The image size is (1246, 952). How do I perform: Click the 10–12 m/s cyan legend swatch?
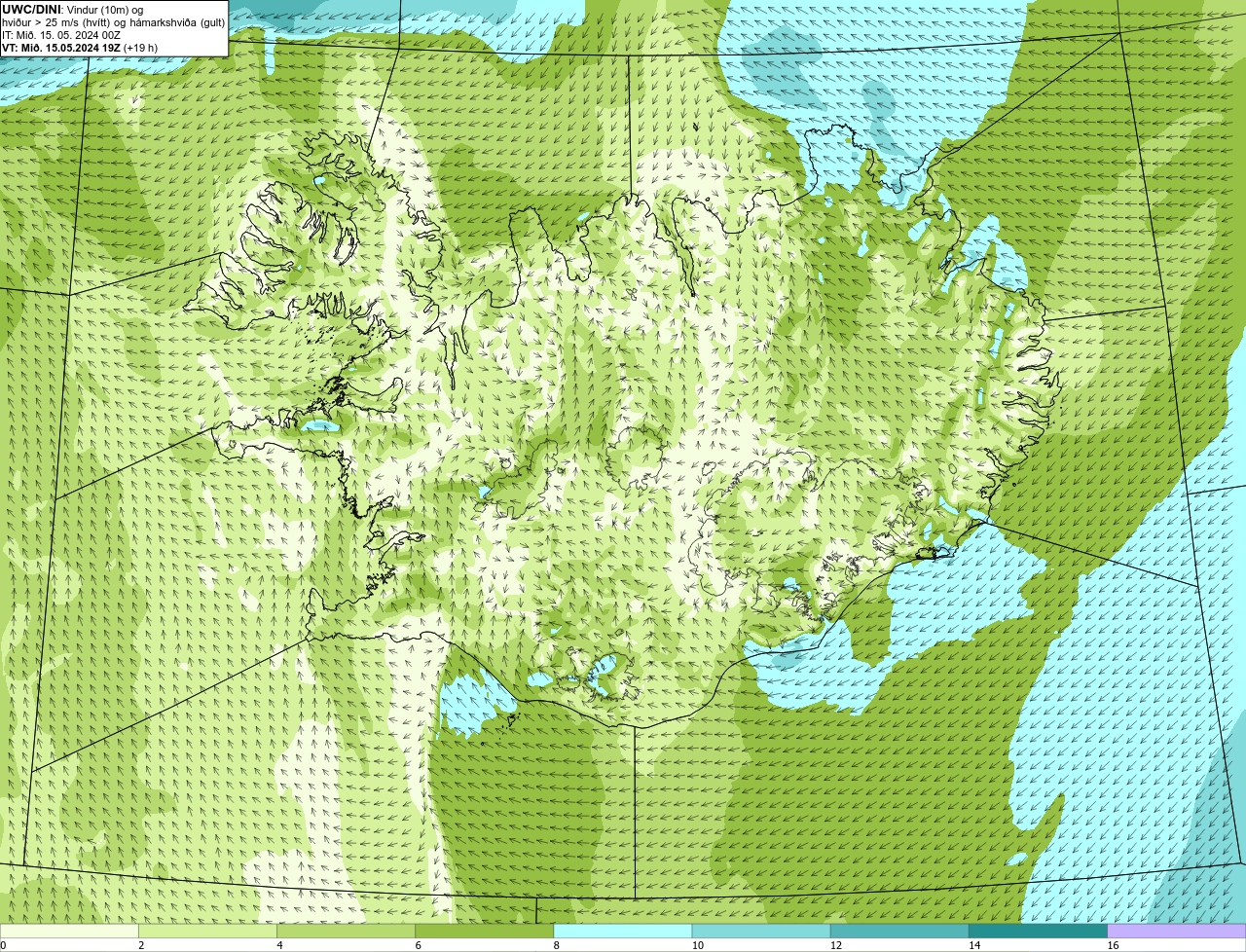[761, 931]
